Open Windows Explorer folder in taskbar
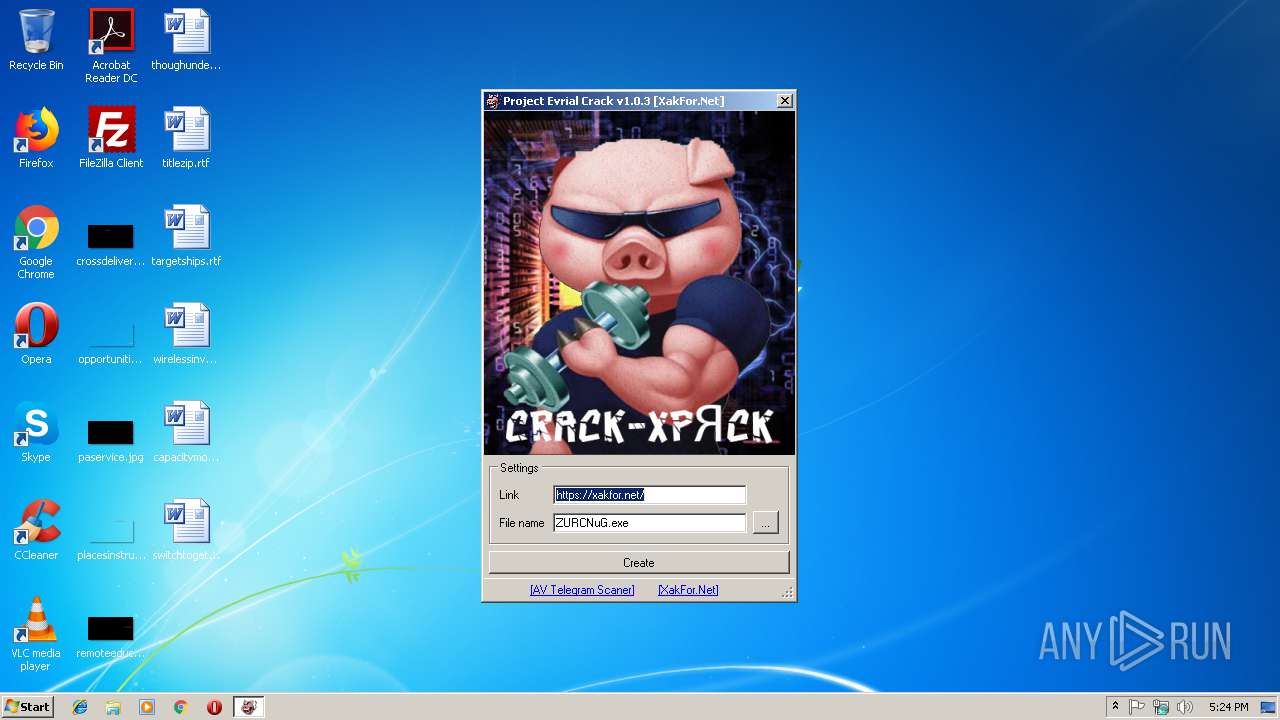 point(113,707)
